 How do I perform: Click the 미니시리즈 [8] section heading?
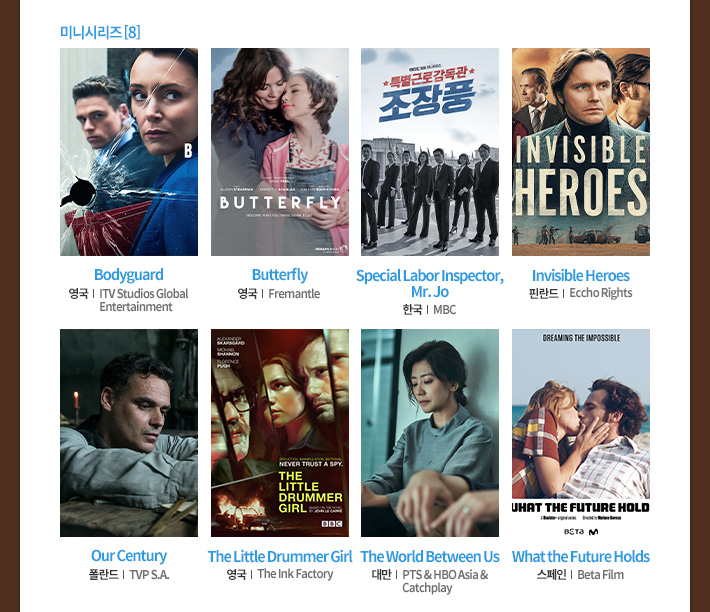pyautogui.click(x=100, y=32)
